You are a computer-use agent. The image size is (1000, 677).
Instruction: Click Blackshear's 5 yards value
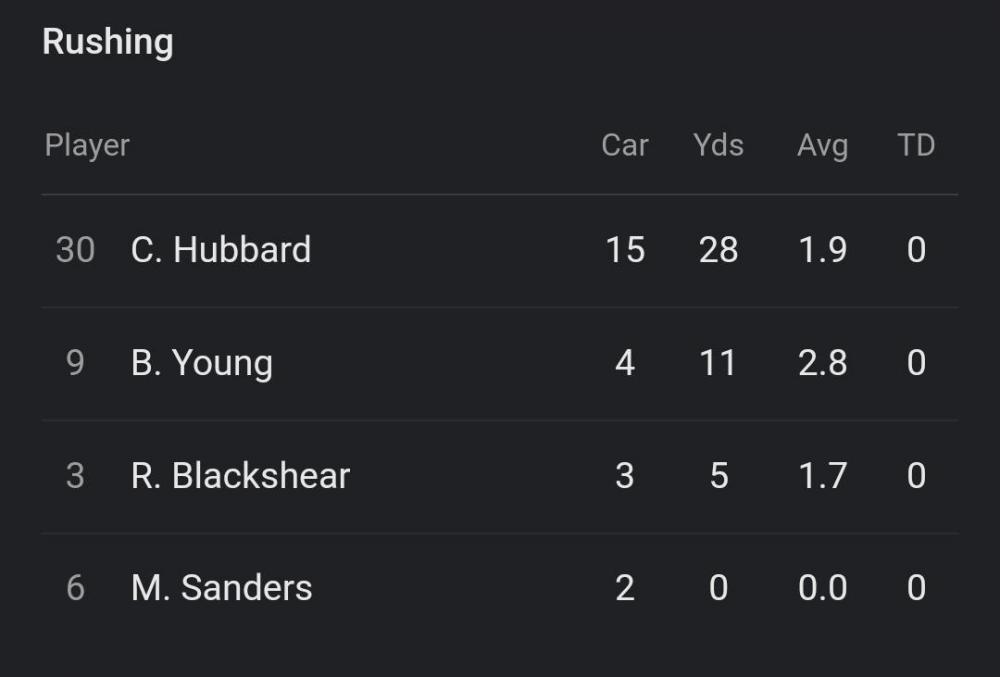(x=718, y=475)
